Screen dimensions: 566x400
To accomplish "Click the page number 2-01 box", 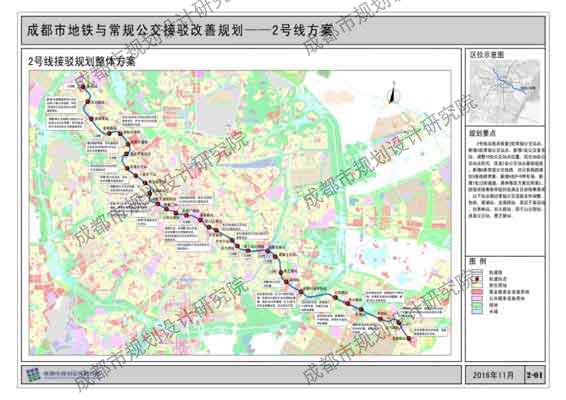I will pyautogui.click(x=534, y=375).
